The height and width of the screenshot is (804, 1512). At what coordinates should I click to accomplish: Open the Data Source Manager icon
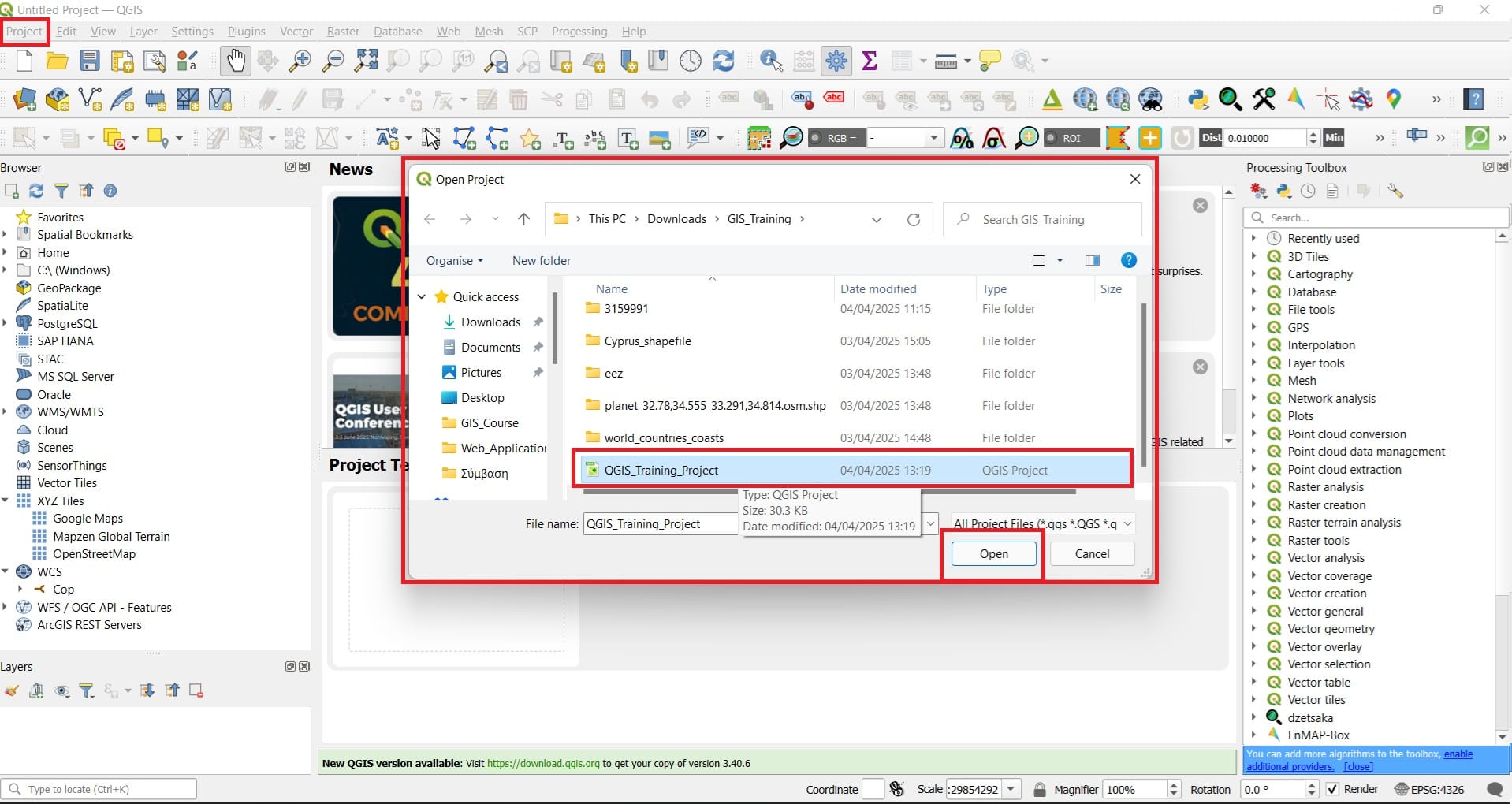tap(24, 99)
